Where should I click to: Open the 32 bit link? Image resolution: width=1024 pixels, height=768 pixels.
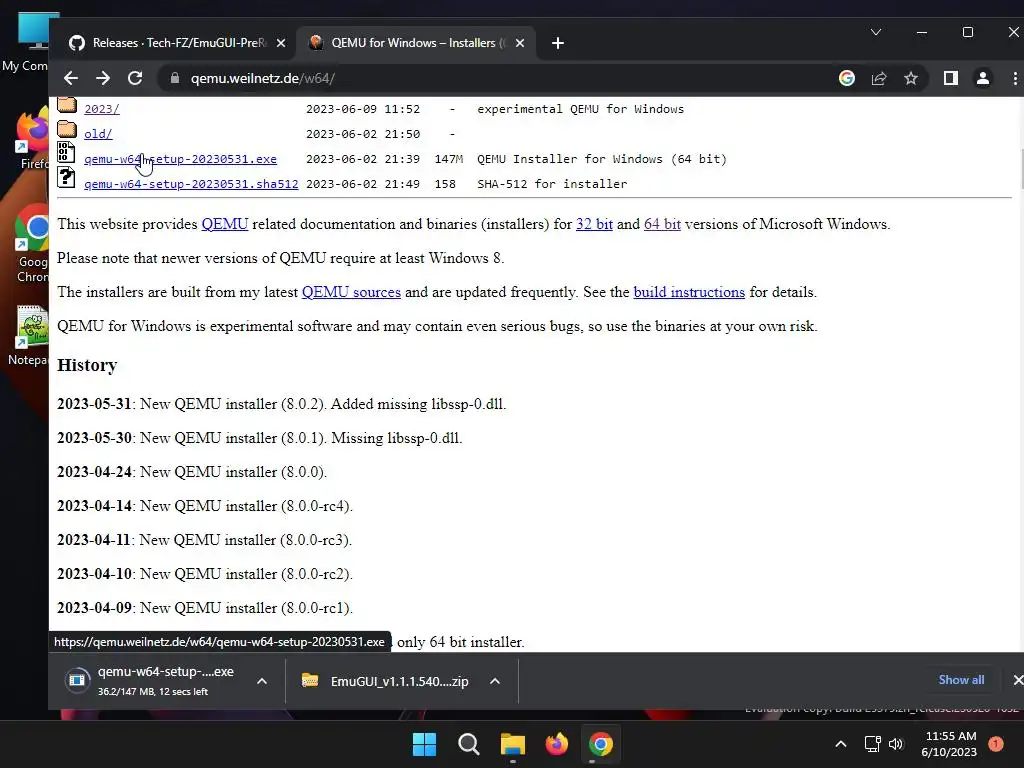pyautogui.click(x=594, y=224)
